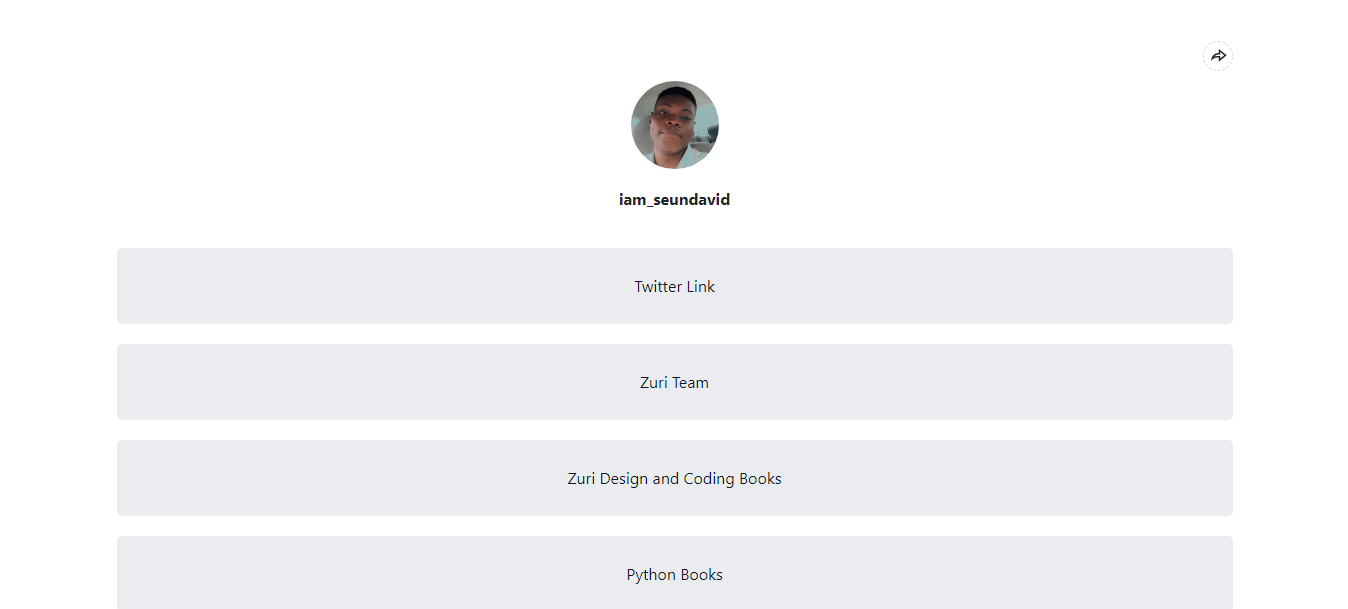Go to the Zuri Team page

tap(675, 382)
